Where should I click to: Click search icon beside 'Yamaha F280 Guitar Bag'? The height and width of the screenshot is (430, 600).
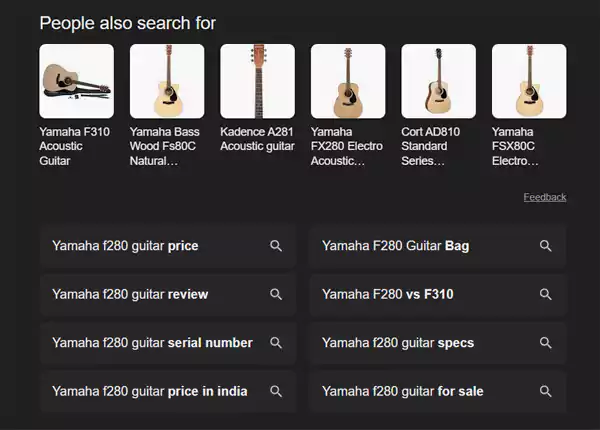(x=546, y=246)
